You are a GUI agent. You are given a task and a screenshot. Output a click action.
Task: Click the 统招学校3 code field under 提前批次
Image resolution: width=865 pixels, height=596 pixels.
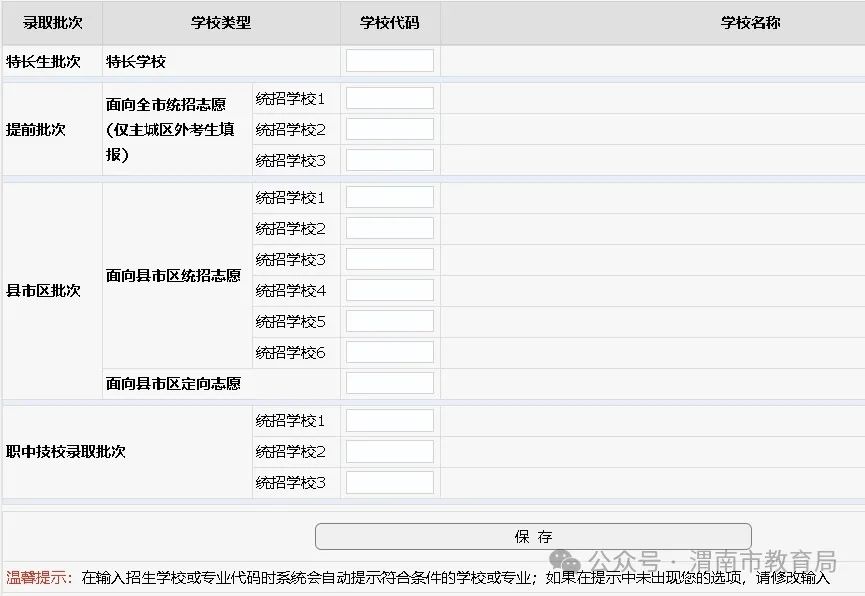[x=389, y=159]
